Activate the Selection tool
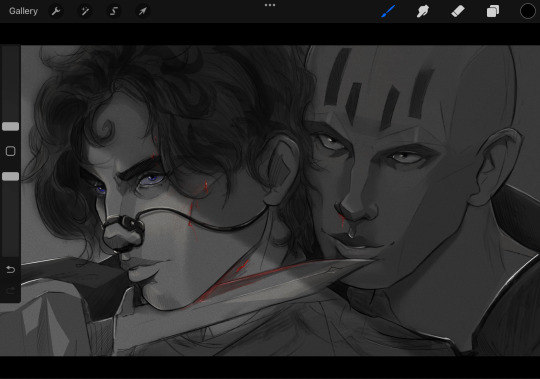 click(114, 11)
